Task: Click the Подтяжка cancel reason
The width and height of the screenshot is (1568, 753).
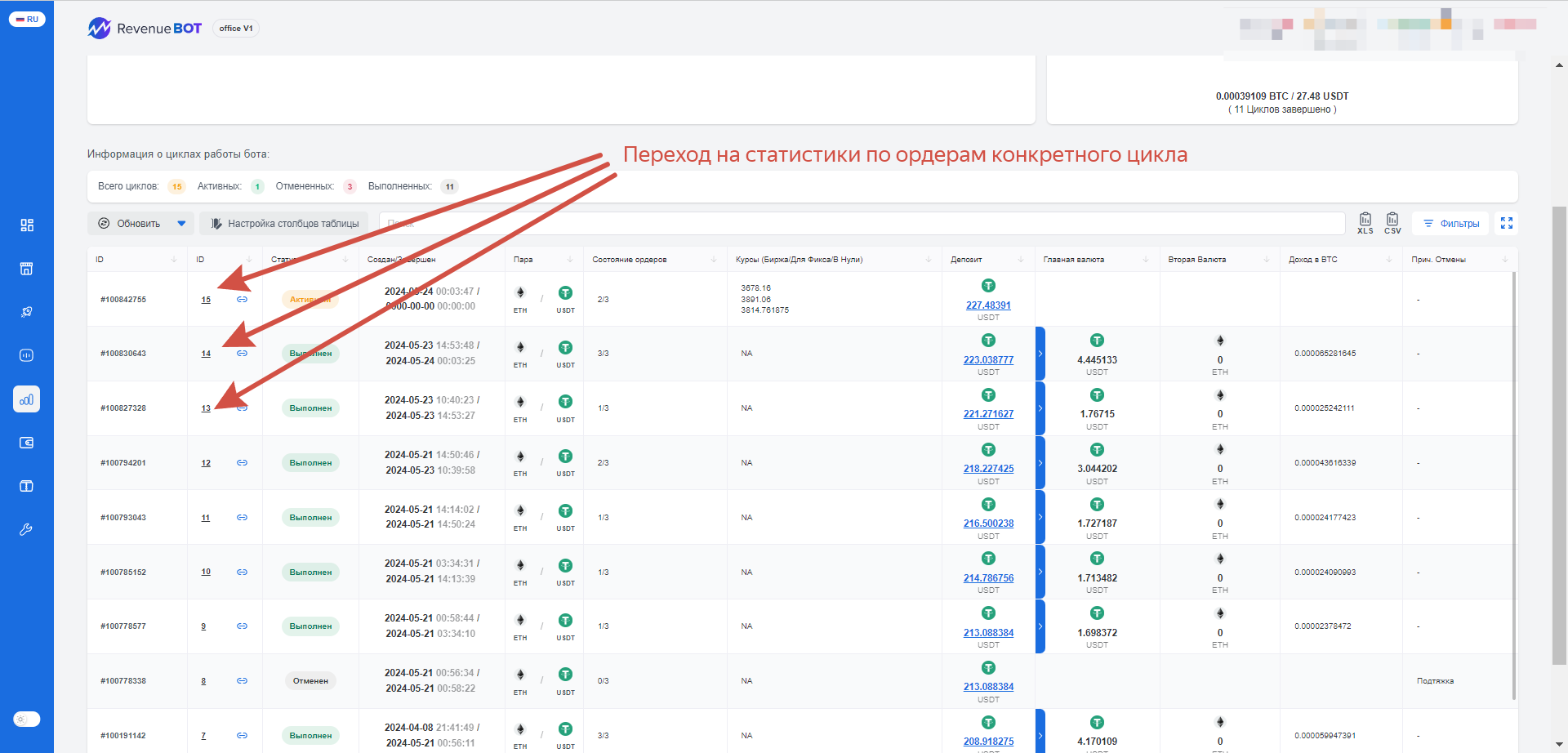Action: coord(1435,681)
